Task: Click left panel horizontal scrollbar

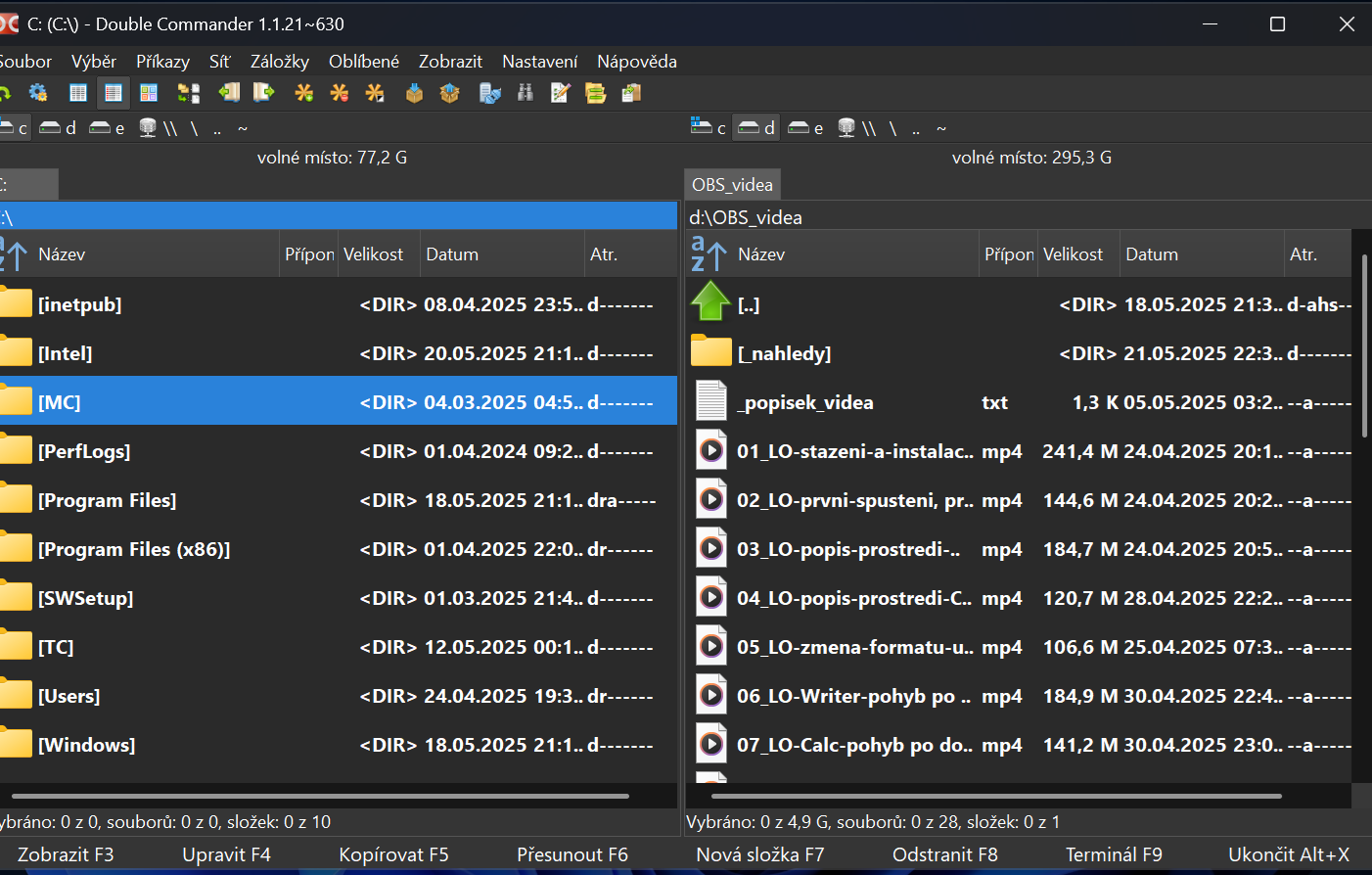Action: (x=319, y=796)
